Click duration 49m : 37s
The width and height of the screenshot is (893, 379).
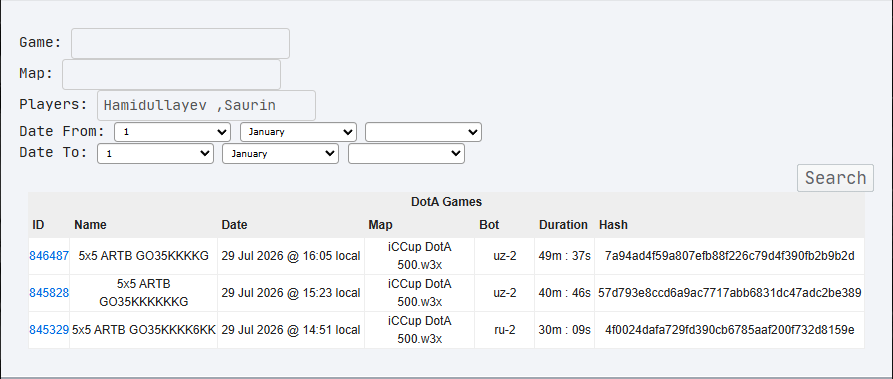point(564,256)
